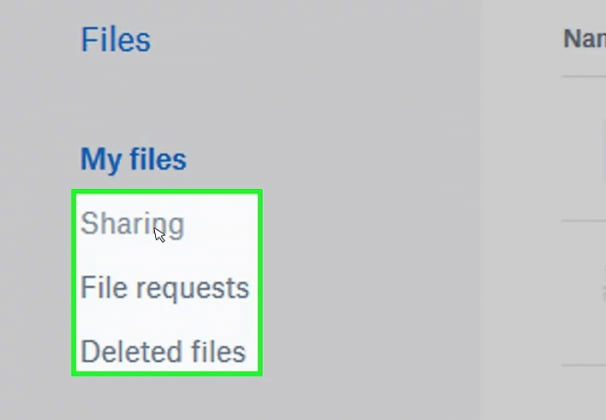The width and height of the screenshot is (606, 420).
Task: Click the Name header in file list
Action: pyautogui.click(x=585, y=39)
